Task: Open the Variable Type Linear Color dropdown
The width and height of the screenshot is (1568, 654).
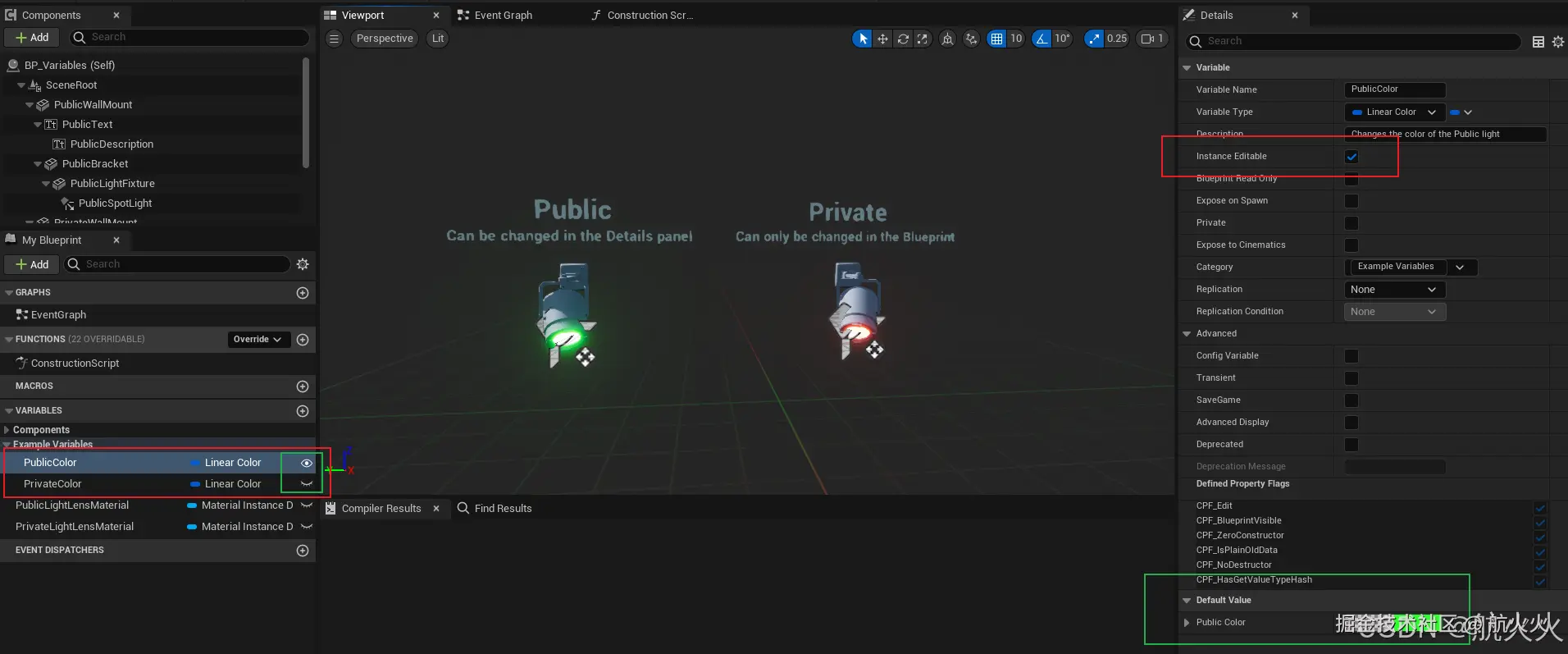Action: (1395, 112)
